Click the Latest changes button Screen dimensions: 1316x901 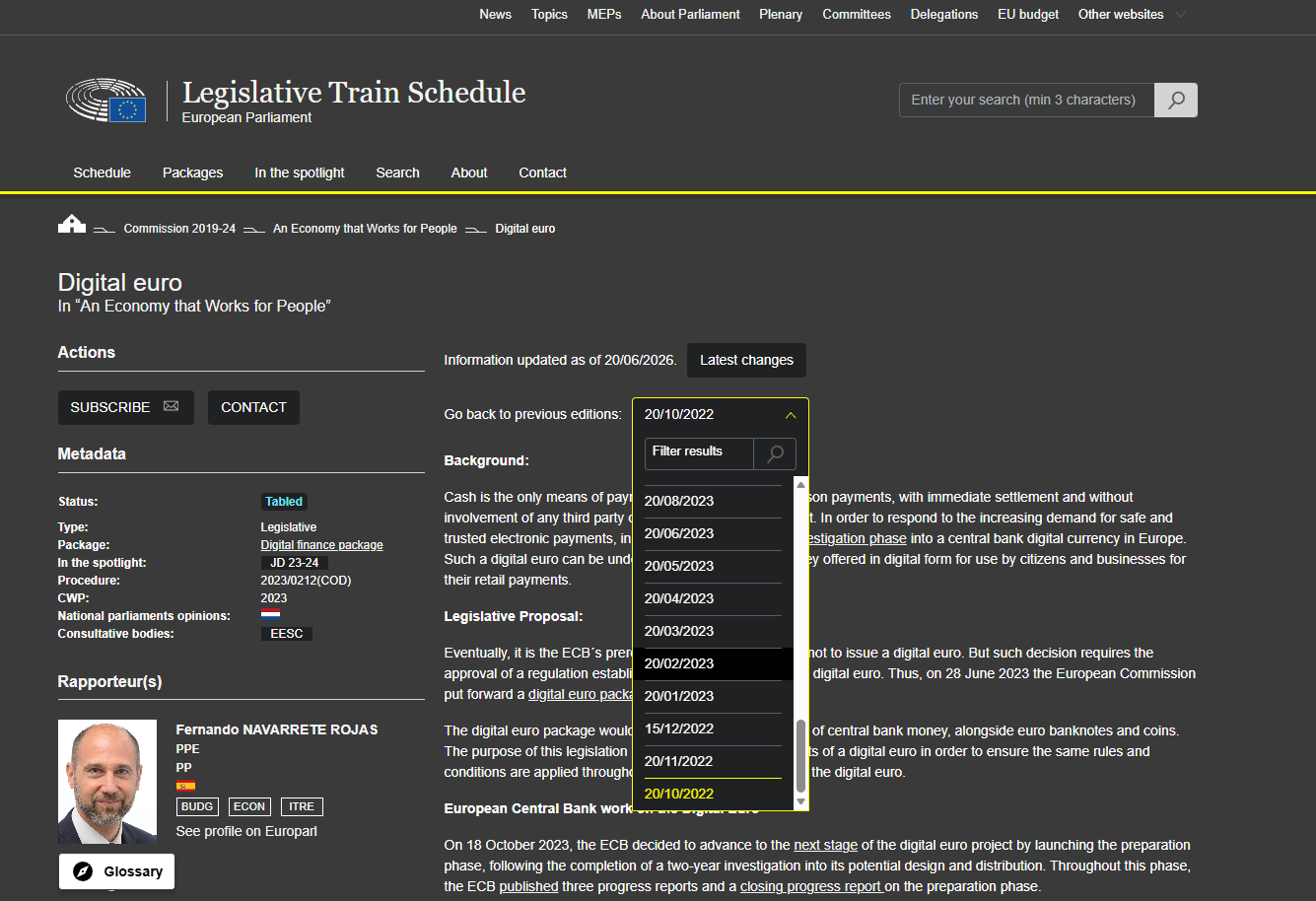click(x=746, y=360)
